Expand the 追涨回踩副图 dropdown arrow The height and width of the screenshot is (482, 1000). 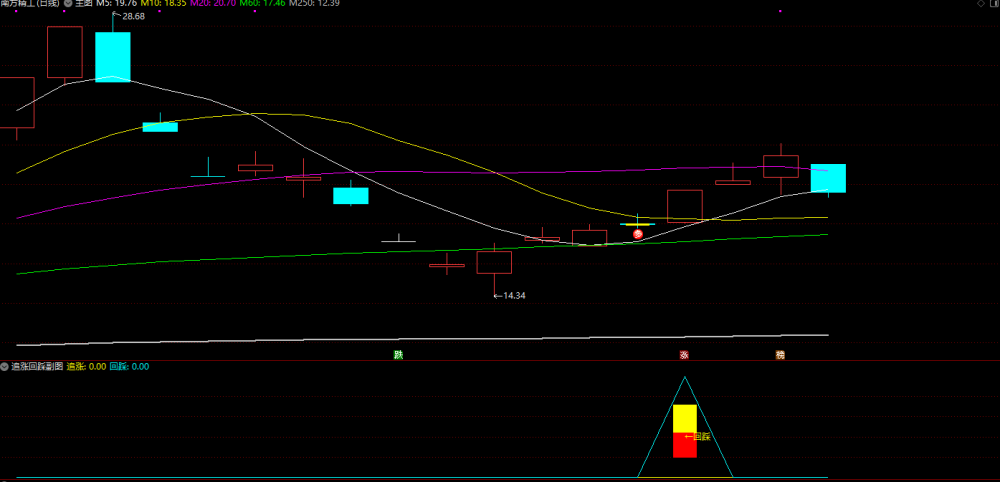click(x=5, y=367)
